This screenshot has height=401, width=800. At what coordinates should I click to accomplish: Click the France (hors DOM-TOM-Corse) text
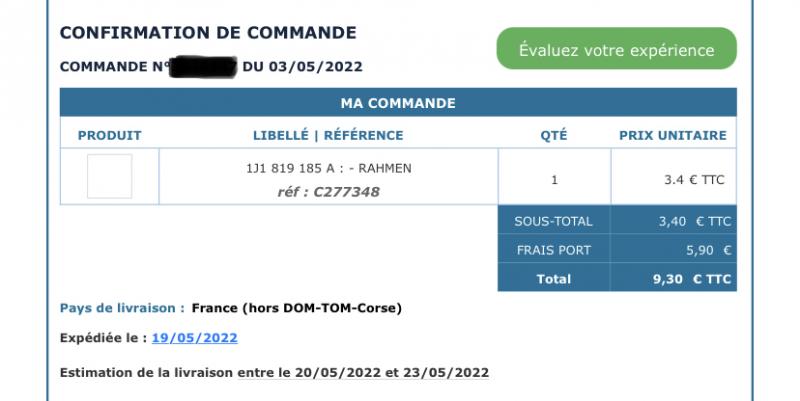point(296,308)
